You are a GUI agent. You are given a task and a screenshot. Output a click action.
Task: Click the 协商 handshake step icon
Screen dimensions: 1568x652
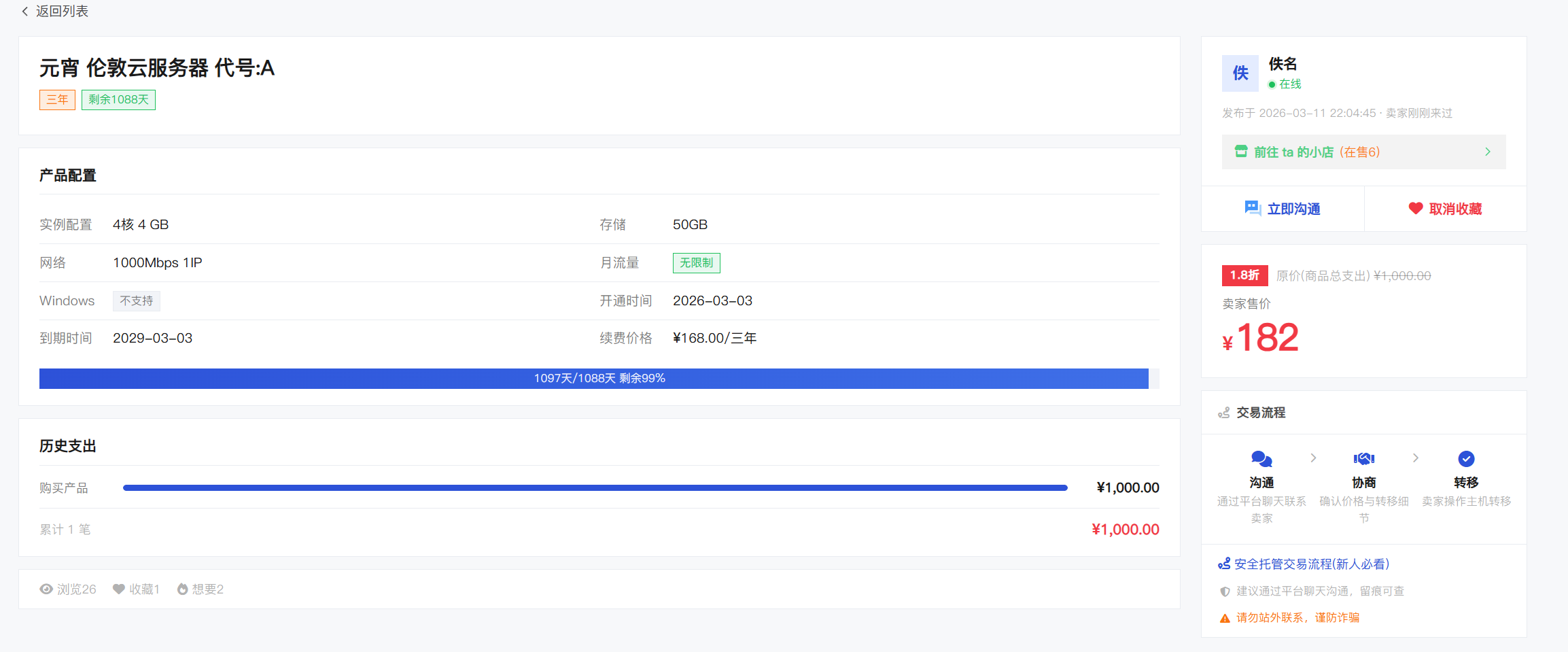[x=1364, y=459]
